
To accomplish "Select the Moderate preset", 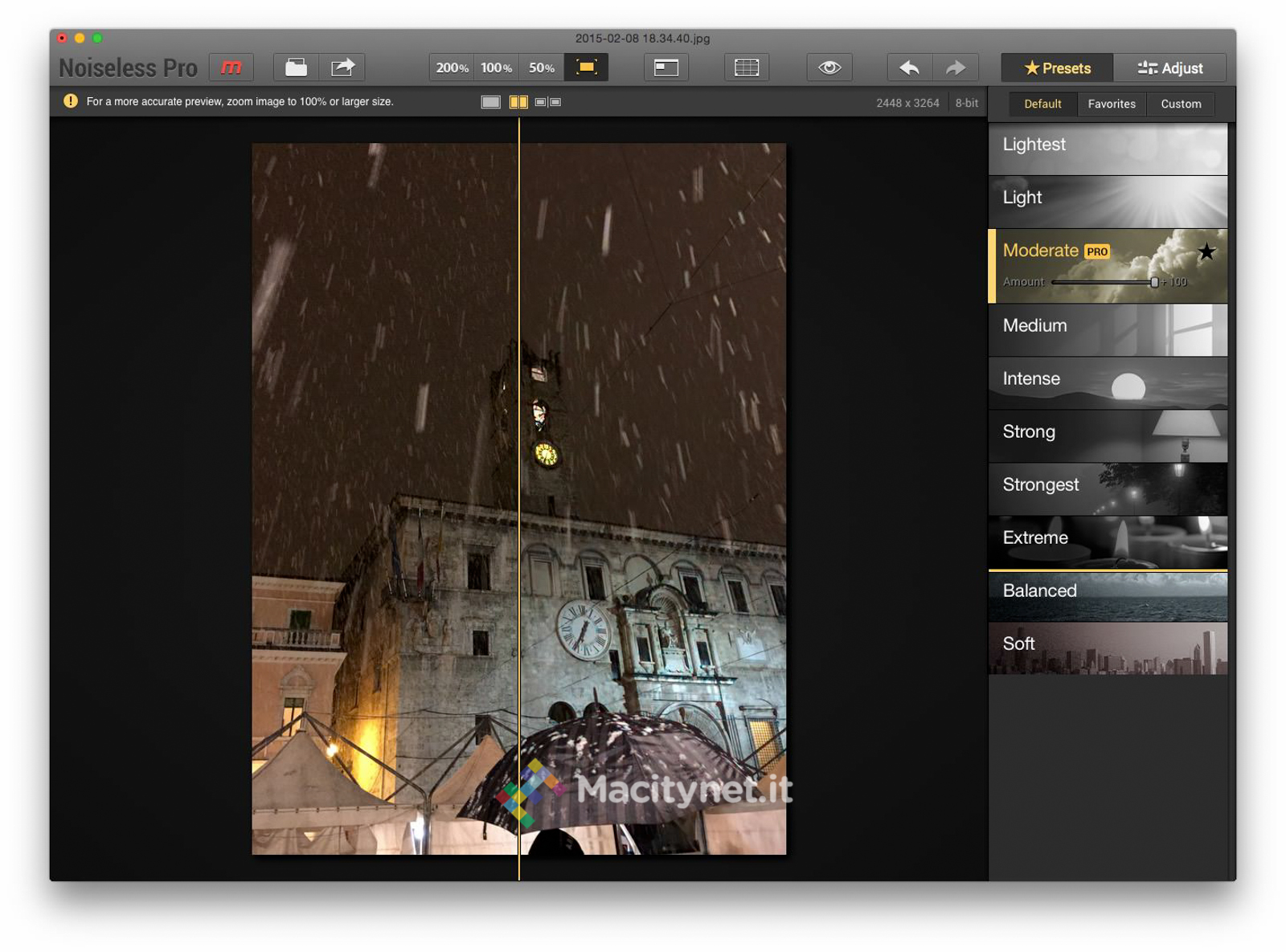I will point(1108,266).
